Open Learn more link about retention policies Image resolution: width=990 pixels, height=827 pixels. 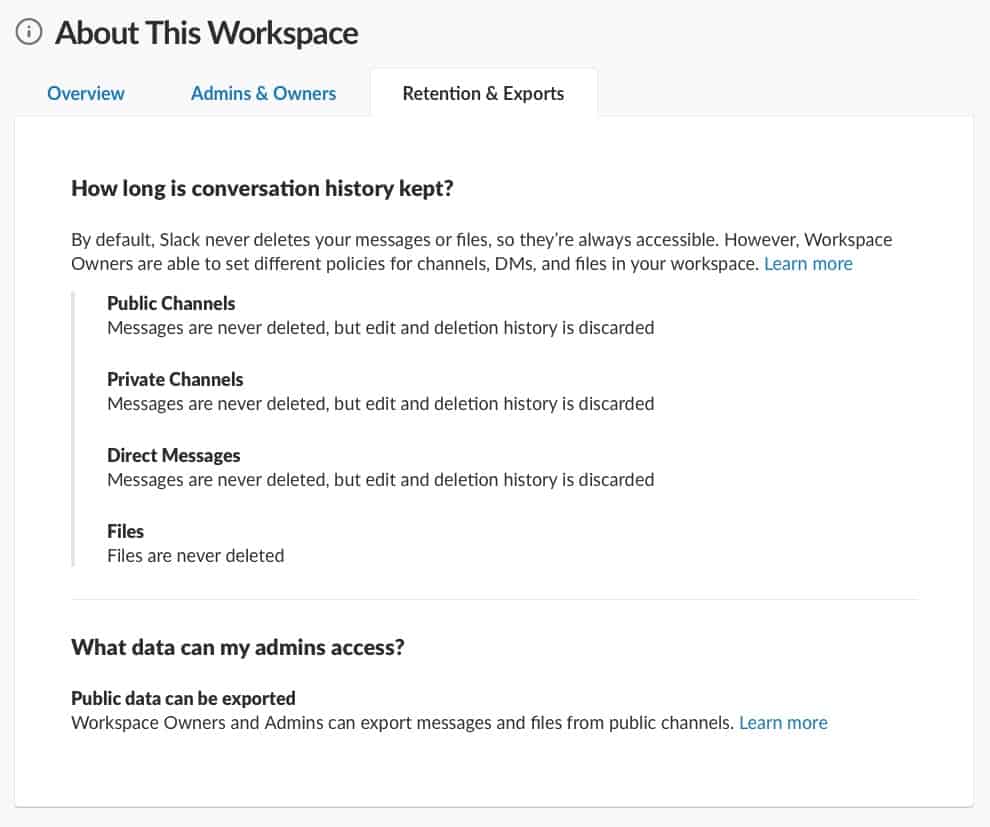point(808,264)
